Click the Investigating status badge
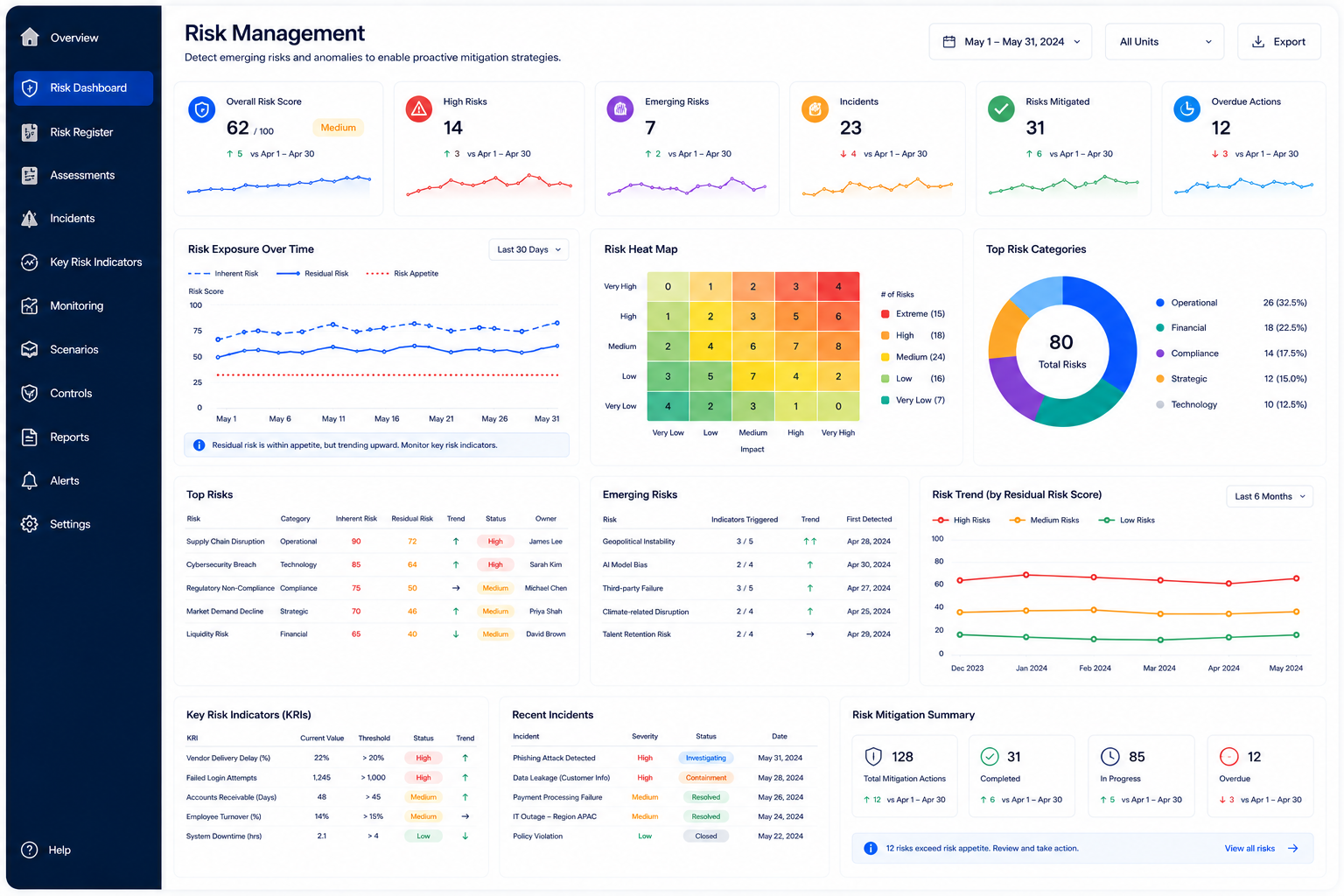Viewport: 1344px width, 896px height. pos(706,759)
